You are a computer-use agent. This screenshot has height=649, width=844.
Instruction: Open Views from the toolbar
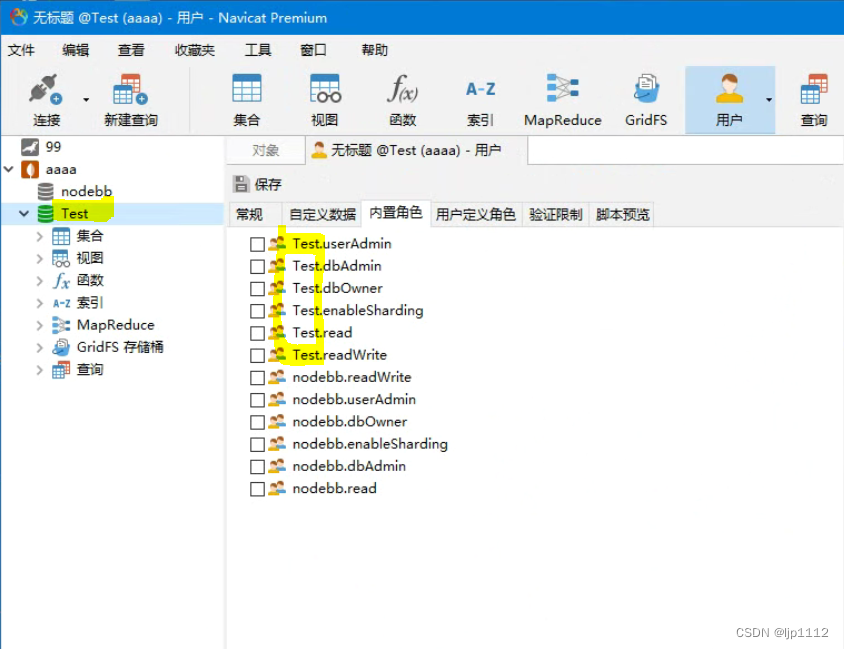click(x=325, y=89)
